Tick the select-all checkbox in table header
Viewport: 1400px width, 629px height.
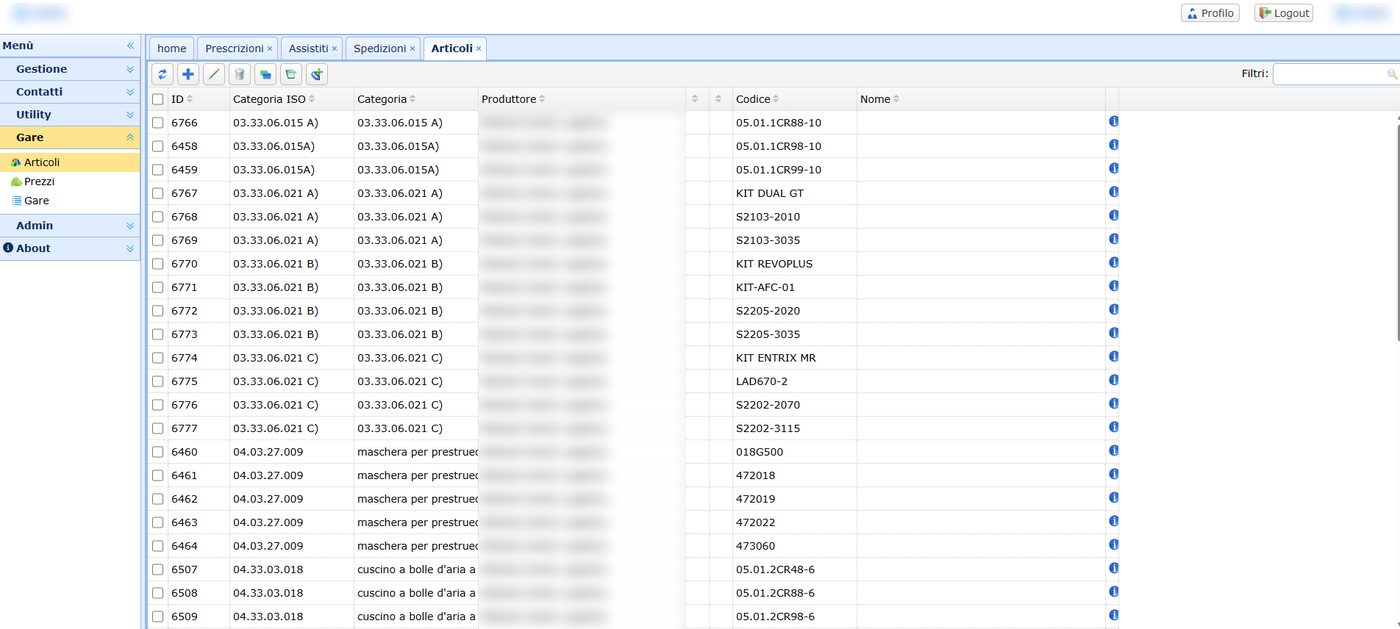158,99
